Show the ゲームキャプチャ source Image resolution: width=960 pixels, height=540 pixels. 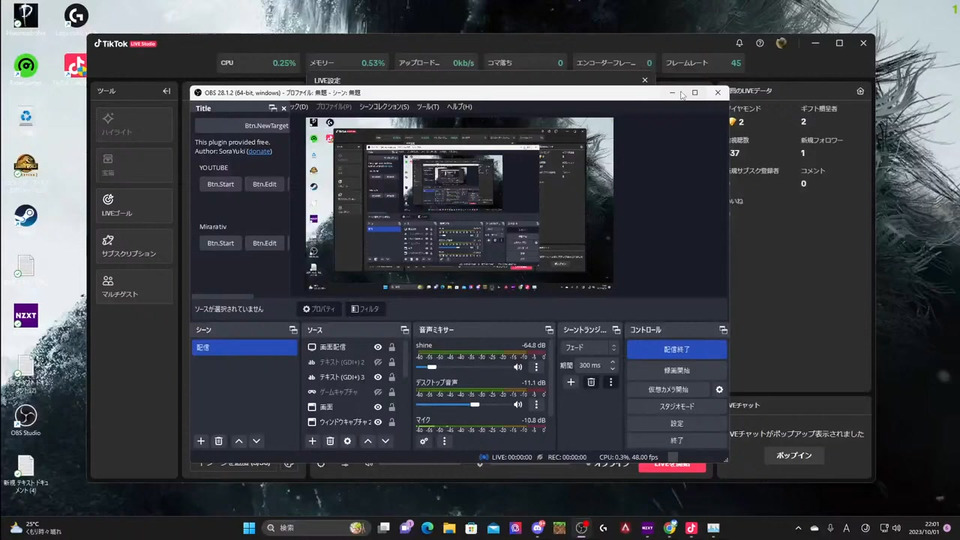tap(378, 392)
